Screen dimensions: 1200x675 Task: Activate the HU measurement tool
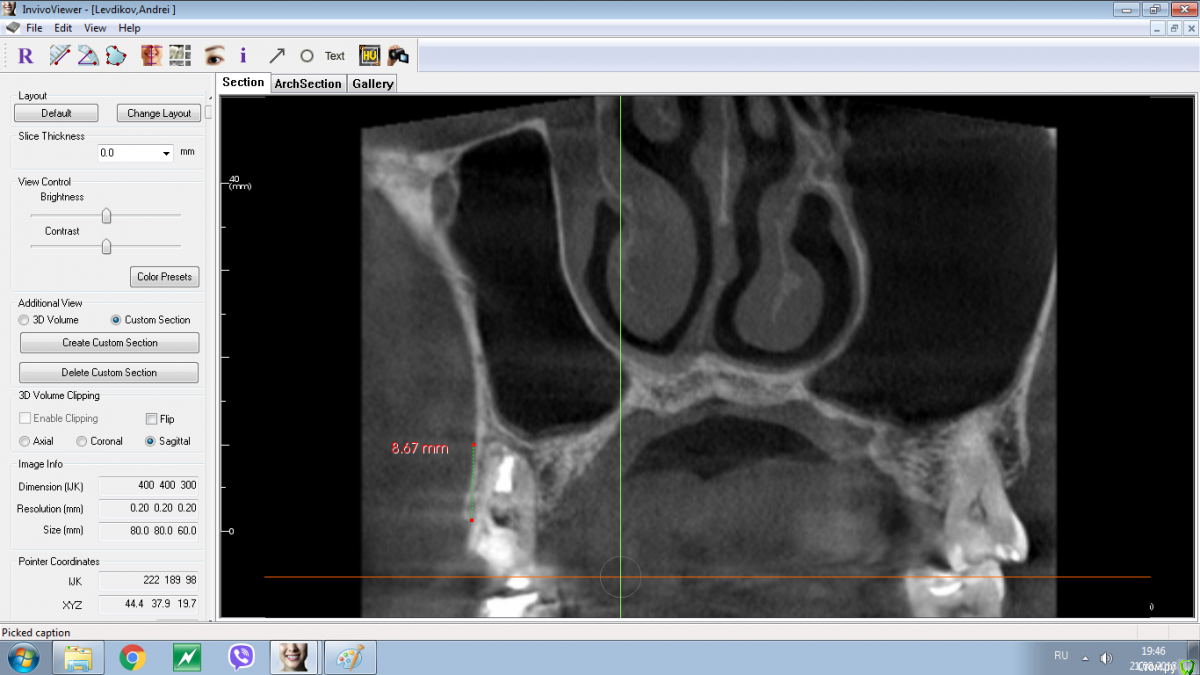click(x=369, y=56)
